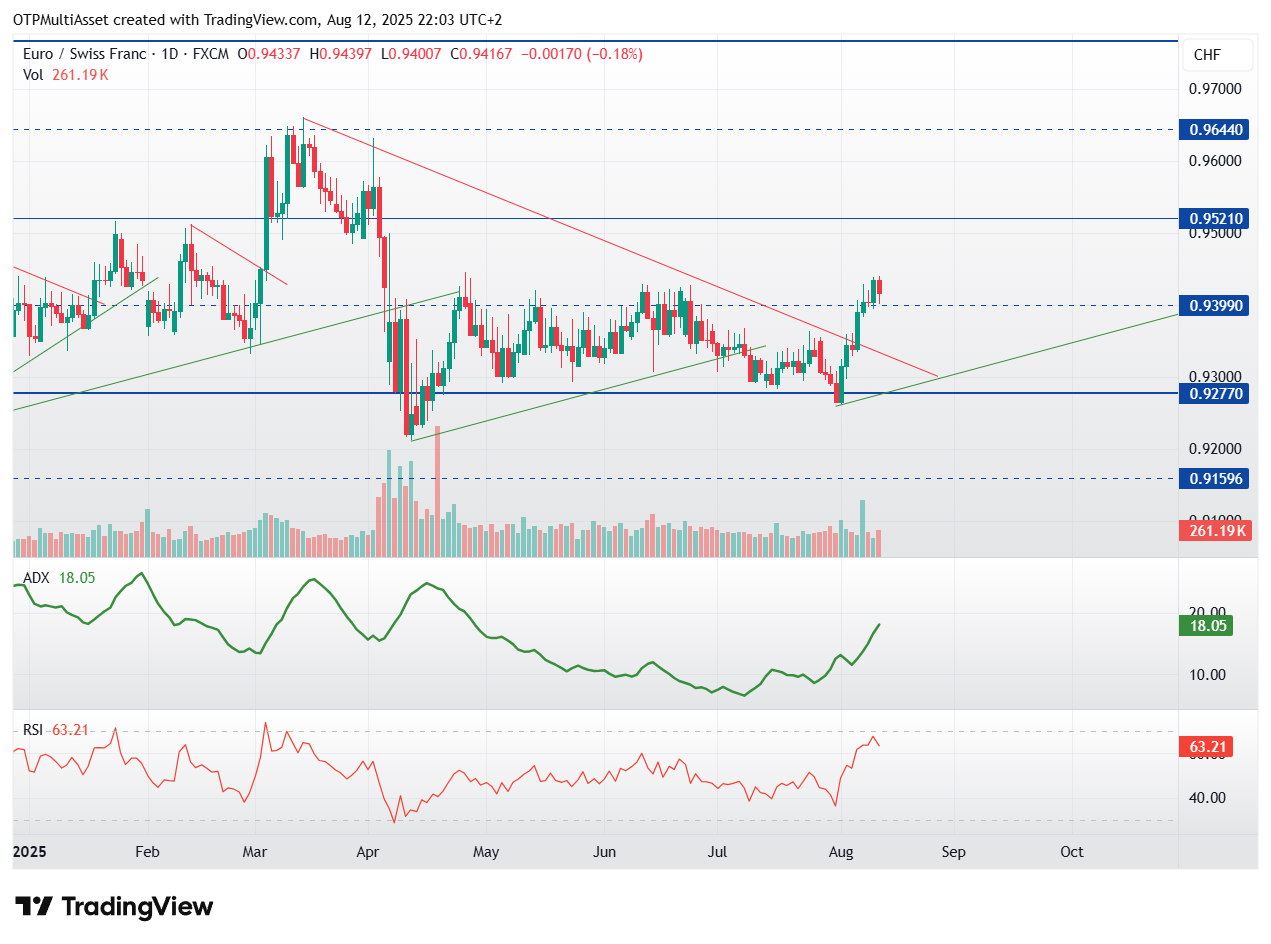This screenshot has height=944, width=1271.
Task: Click the 0.93990 price label
Action: (1216, 305)
